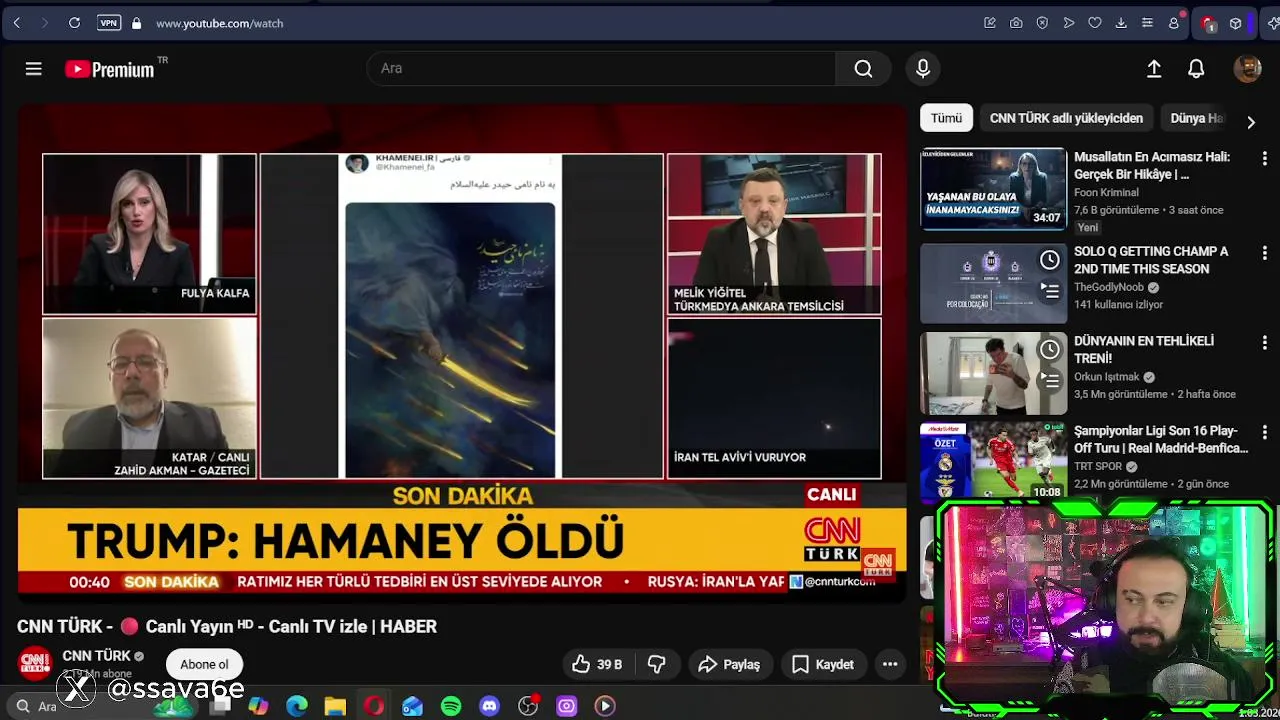
Task: Open the browser AI sparkle icon
Action: click(x=1272, y=23)
